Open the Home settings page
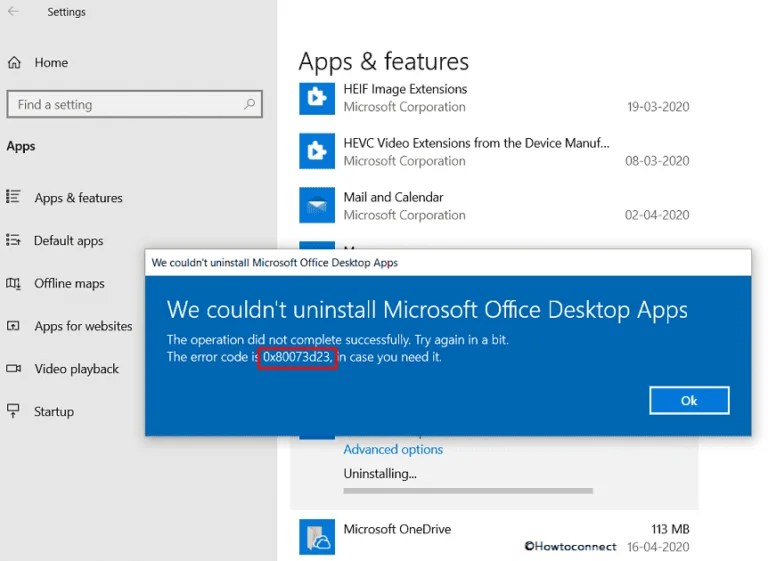768x561 pixels. tap(51, 63)
